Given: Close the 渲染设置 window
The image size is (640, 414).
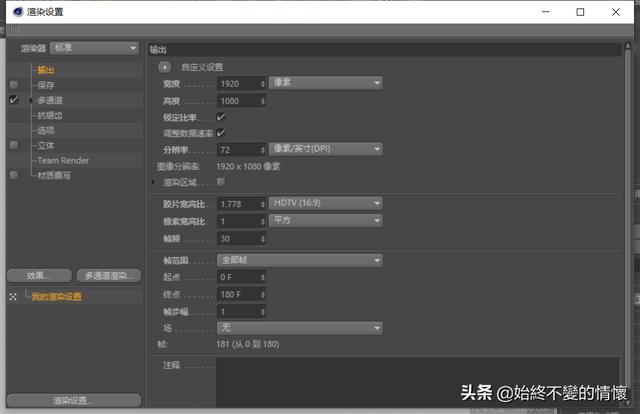Looking at the screenshot, I should 616,12.
